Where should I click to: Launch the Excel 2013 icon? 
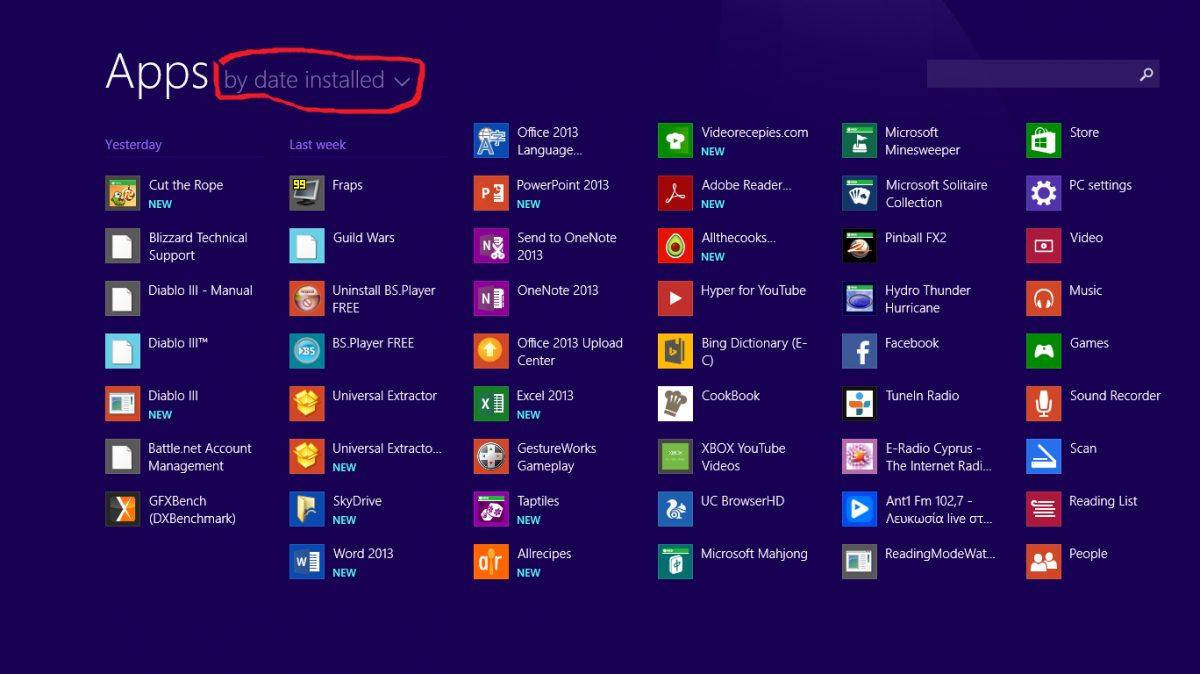click(491, 404)
